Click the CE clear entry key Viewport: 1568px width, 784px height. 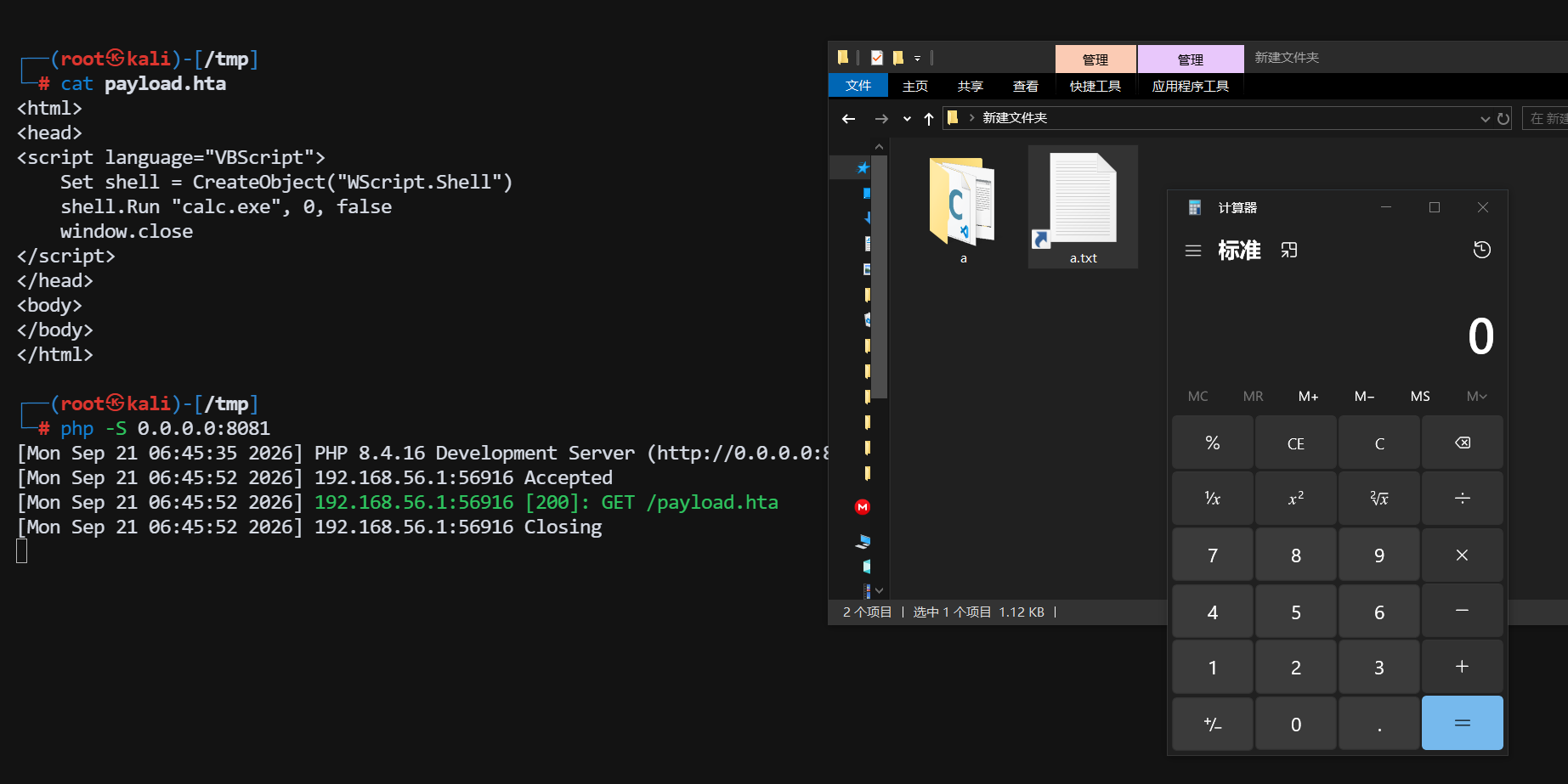[x=1296, y=443]
